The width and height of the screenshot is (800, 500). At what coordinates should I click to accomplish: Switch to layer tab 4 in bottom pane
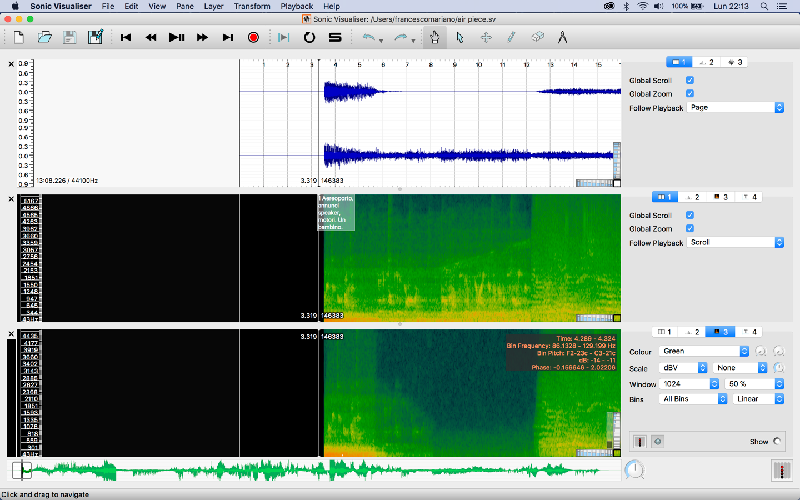click(x=750, y=331)
